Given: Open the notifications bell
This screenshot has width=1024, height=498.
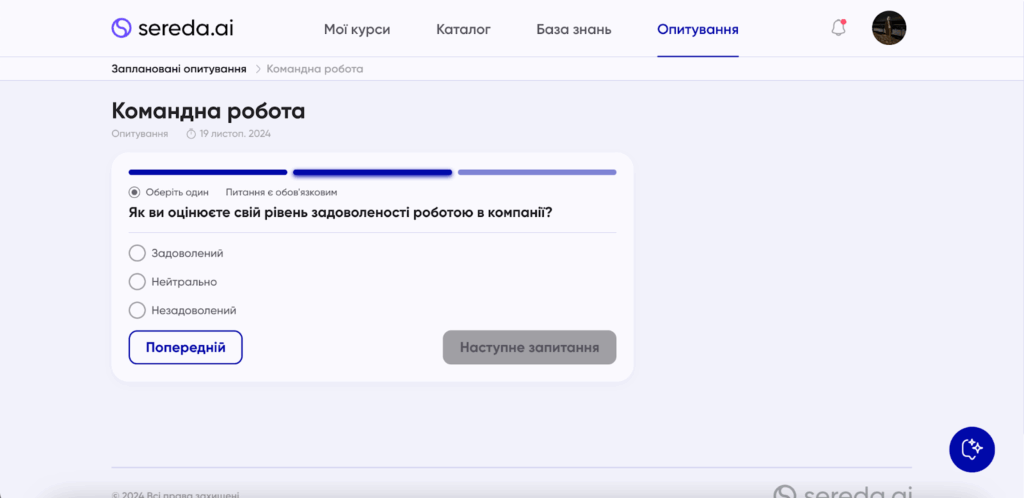Looking at the screenshot, I should click(838, 28).
